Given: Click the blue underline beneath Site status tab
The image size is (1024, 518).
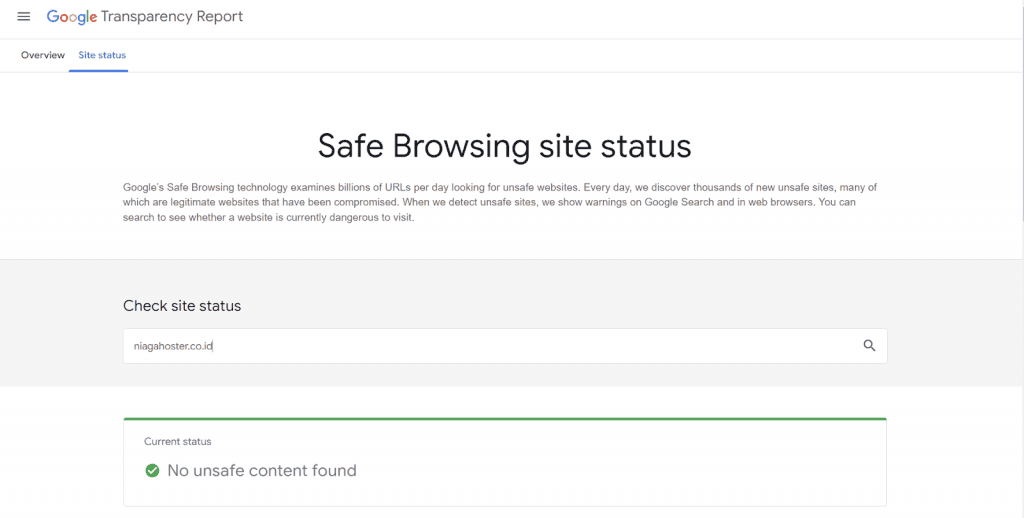Looking at the screenshot, I should click(98, 71).
